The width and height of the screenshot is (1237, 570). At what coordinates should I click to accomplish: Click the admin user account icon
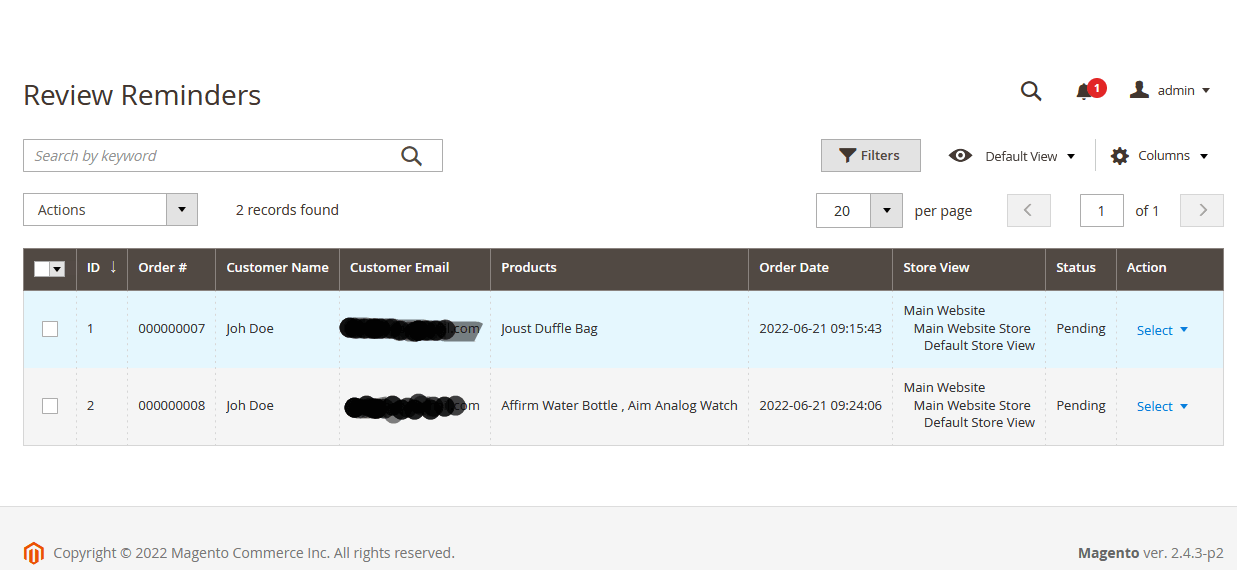1139,90
